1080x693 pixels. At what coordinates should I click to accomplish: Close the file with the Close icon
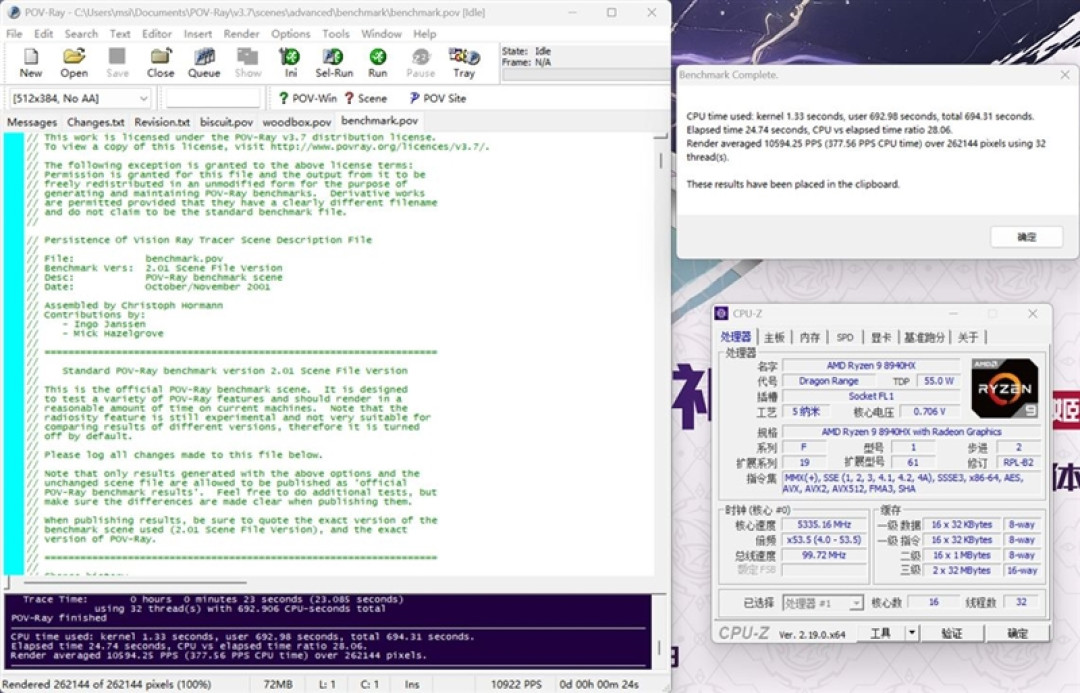(x=160, y=63)
